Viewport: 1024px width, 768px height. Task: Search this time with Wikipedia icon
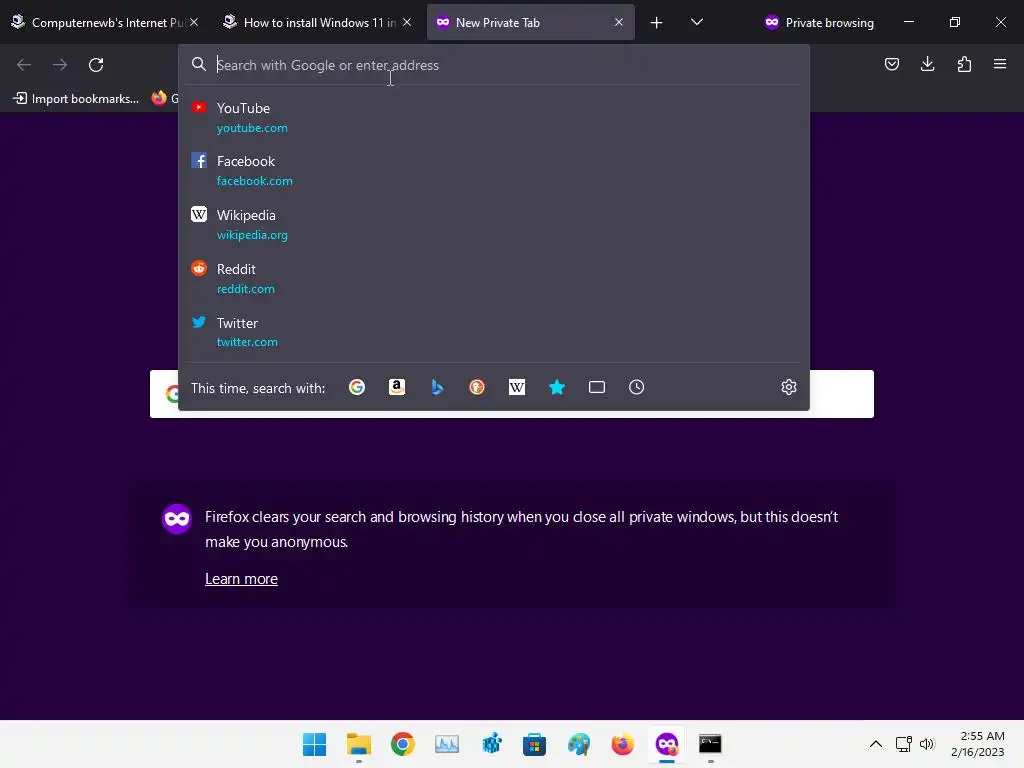[x=517, y=387]
